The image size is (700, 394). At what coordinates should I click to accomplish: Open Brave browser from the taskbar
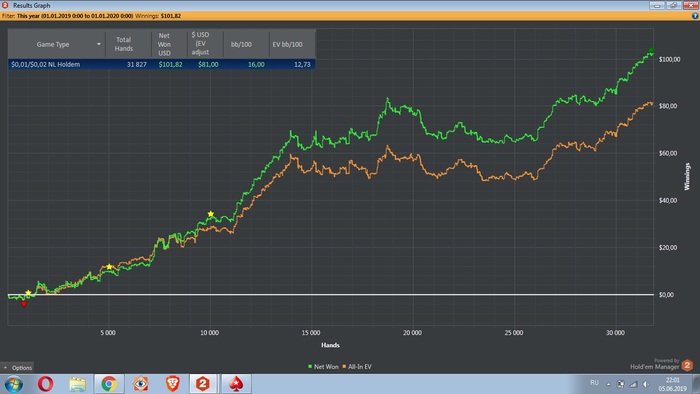click(172, 384)
